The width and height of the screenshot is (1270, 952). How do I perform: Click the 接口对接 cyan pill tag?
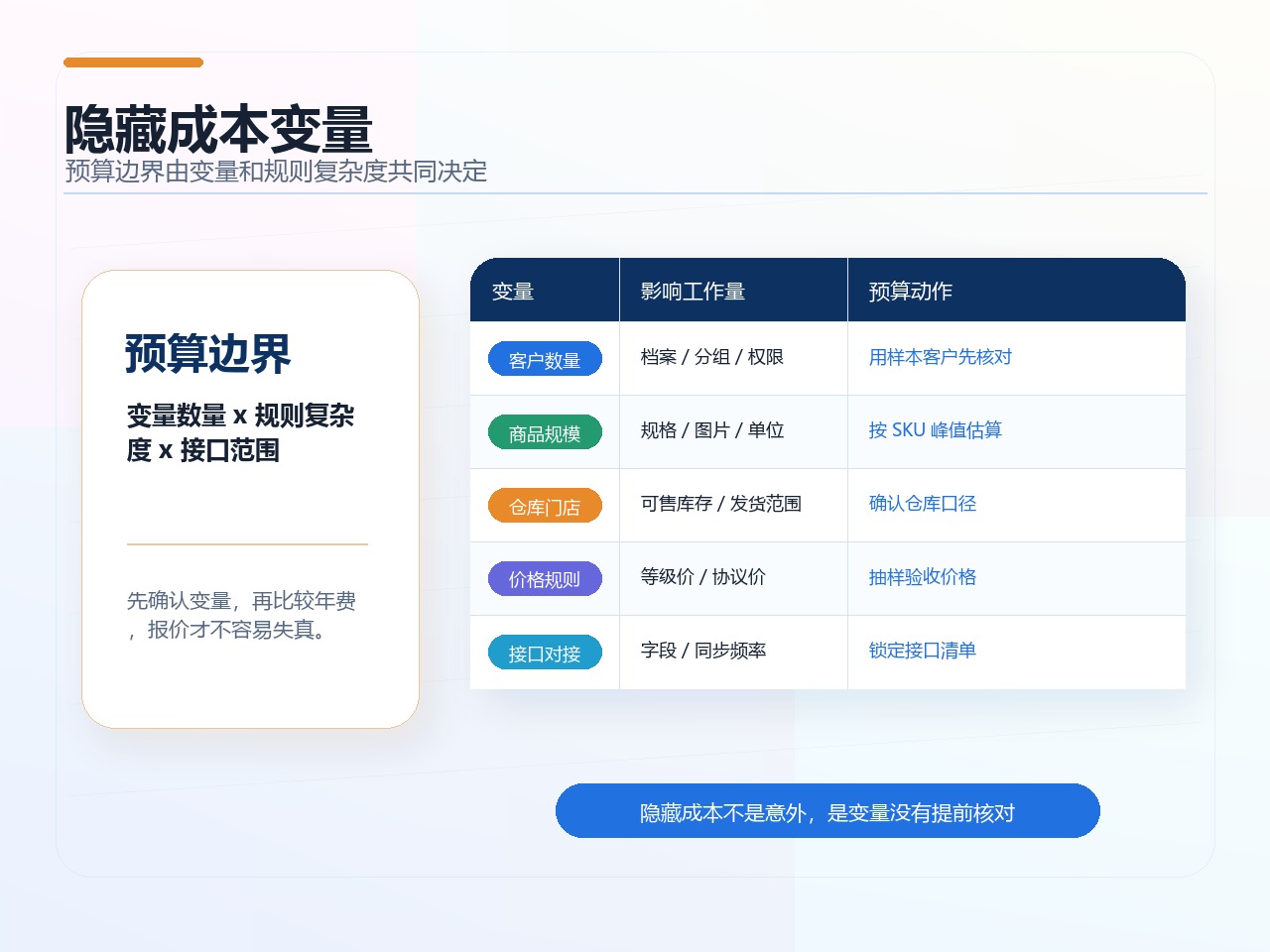[x=545, y=653]
